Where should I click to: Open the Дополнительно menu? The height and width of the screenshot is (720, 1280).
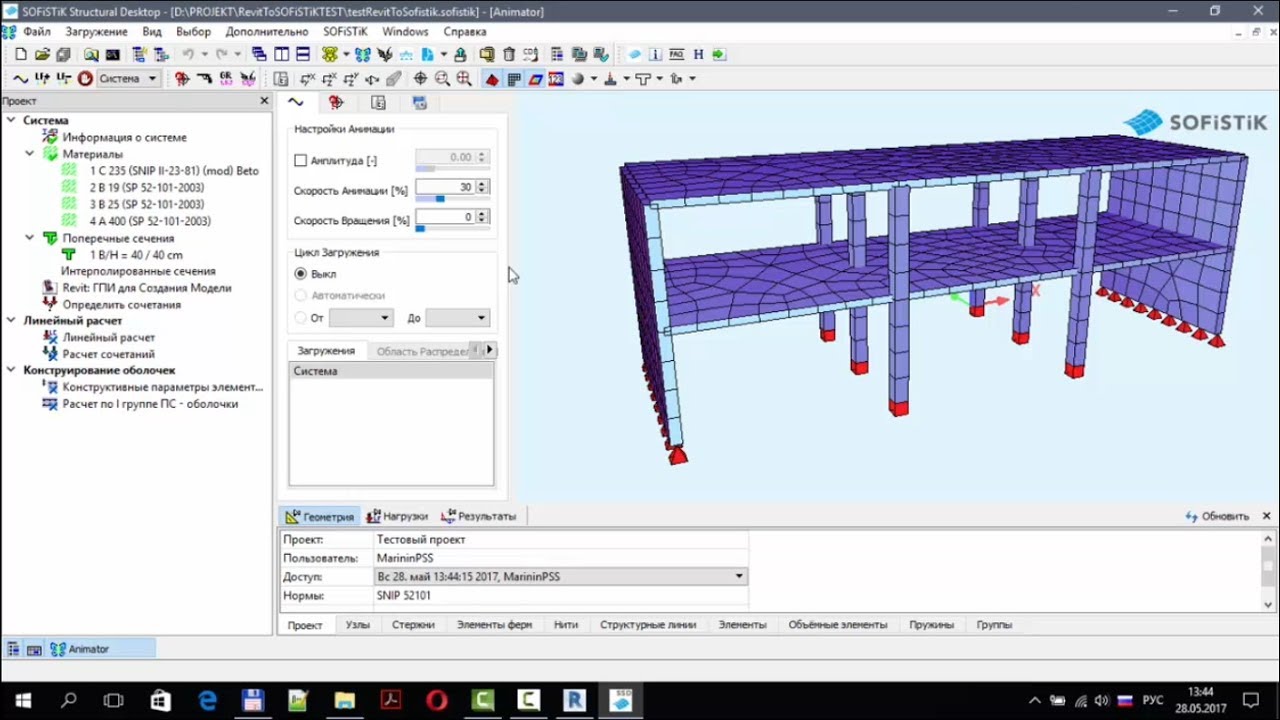[267, 32]
